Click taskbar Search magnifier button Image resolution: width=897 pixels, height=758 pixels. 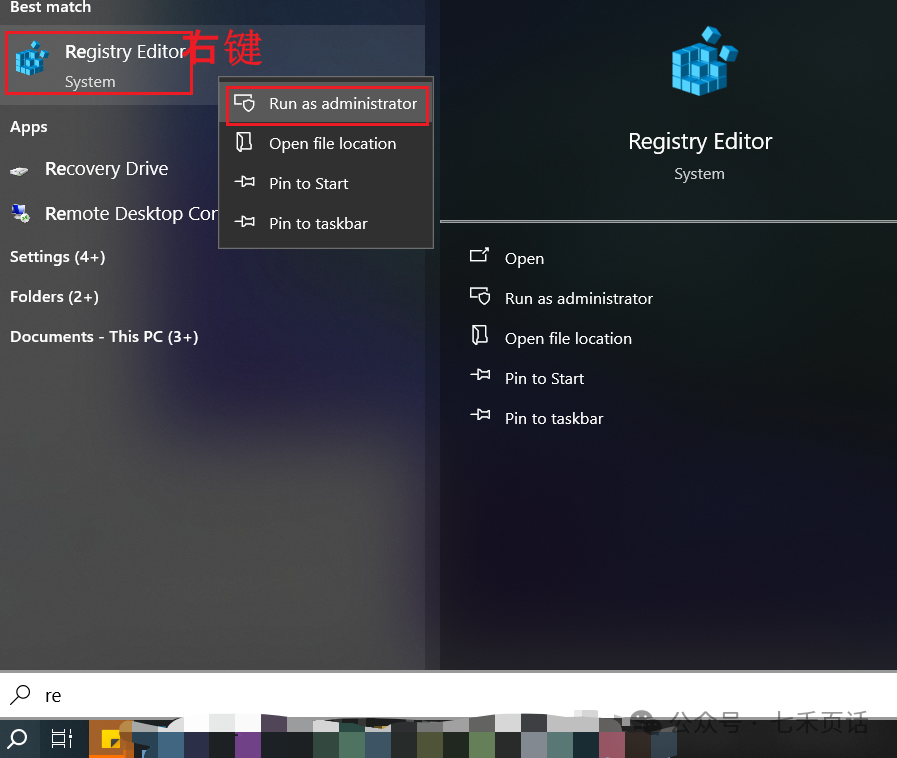pyautogui.click(x=18, y=739)
